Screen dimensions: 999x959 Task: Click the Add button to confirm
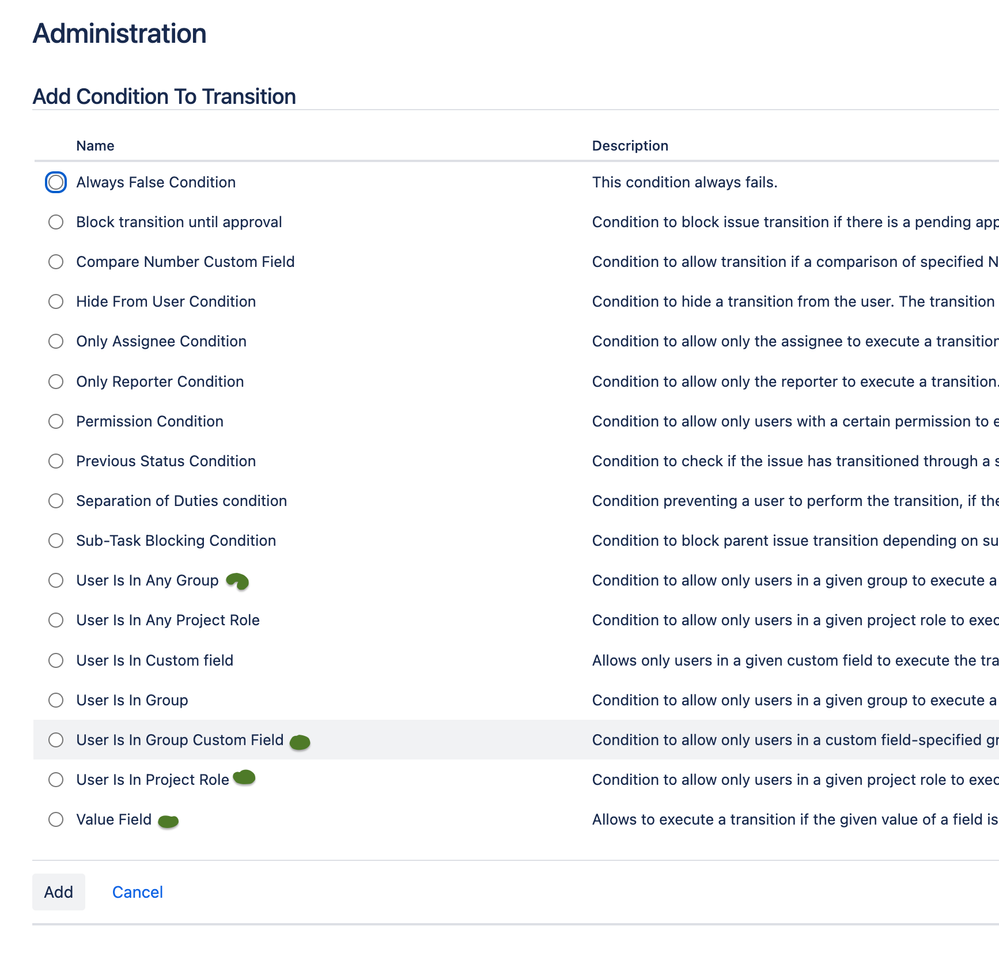coord(58,891)
